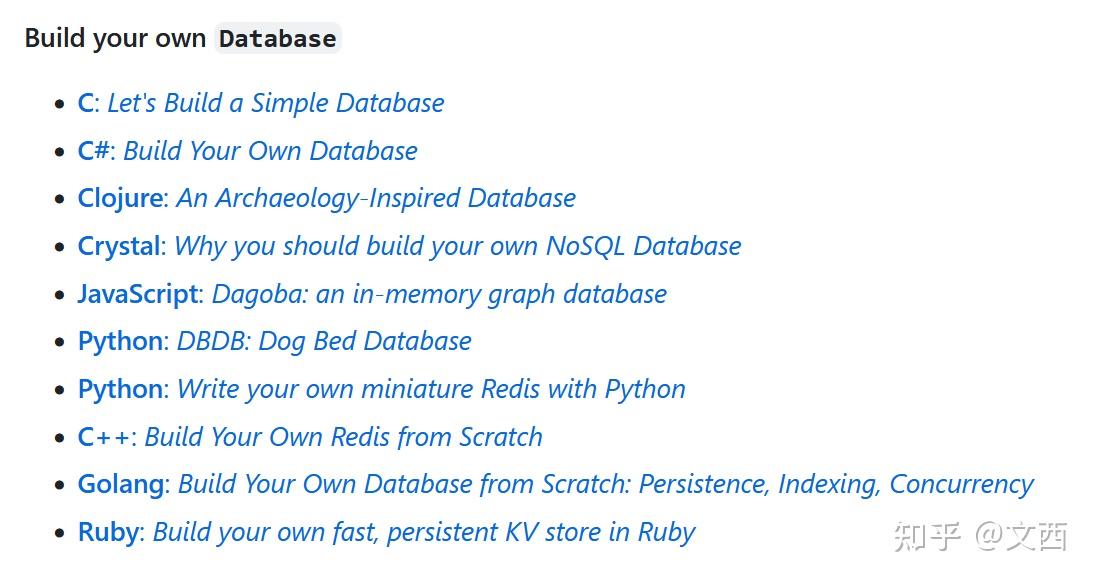Click the "Database" code-styled heading word
This screenshot has height=582, width=1096.
pyautogui.click(x=277, y=38)
